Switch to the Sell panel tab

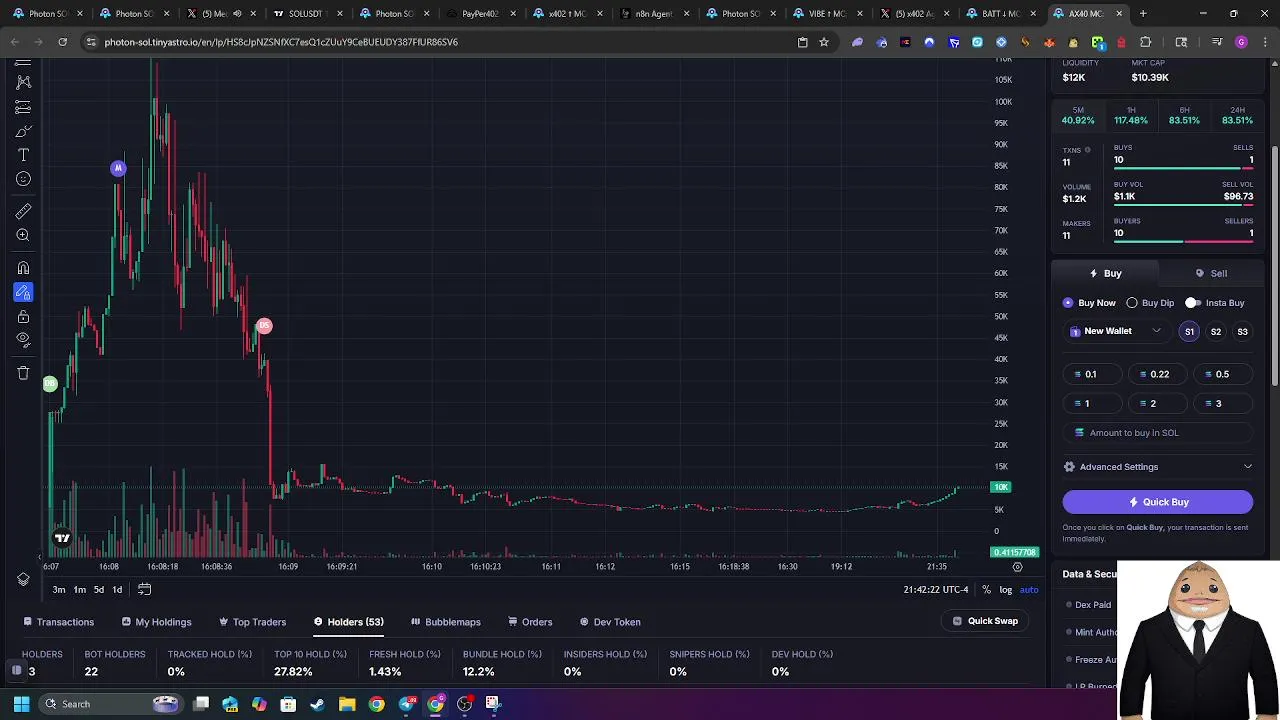pyautogui.click(x=1211, y=273)
